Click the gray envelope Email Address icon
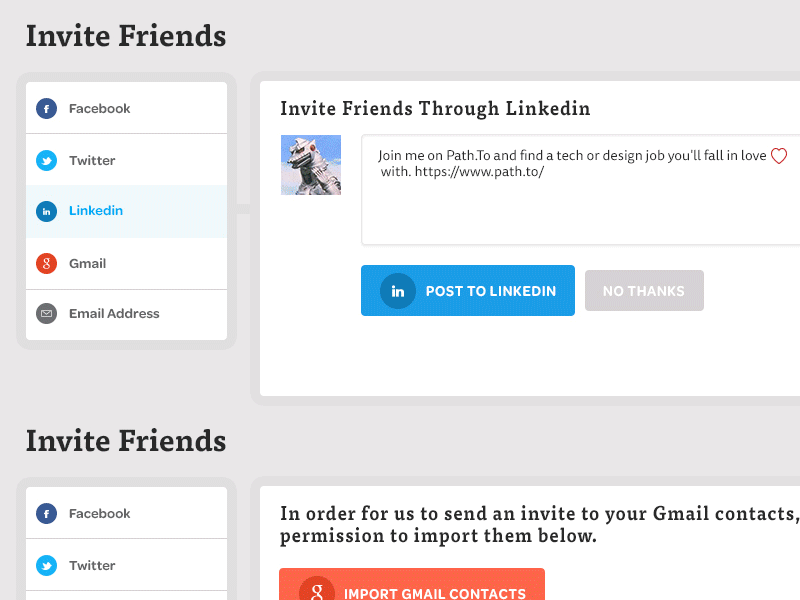 coord(46,313)
